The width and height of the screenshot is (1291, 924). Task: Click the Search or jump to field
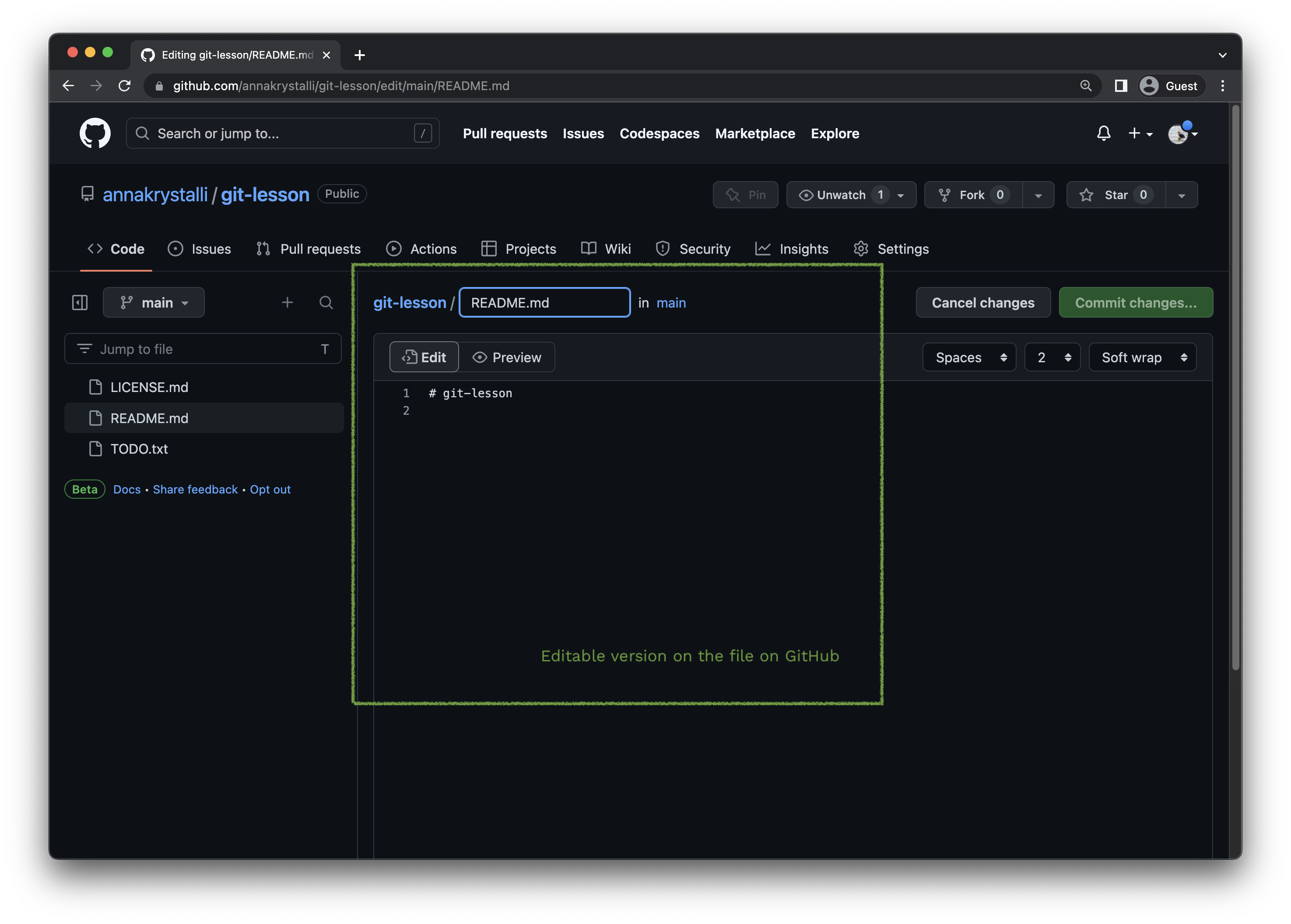[283, 133]
